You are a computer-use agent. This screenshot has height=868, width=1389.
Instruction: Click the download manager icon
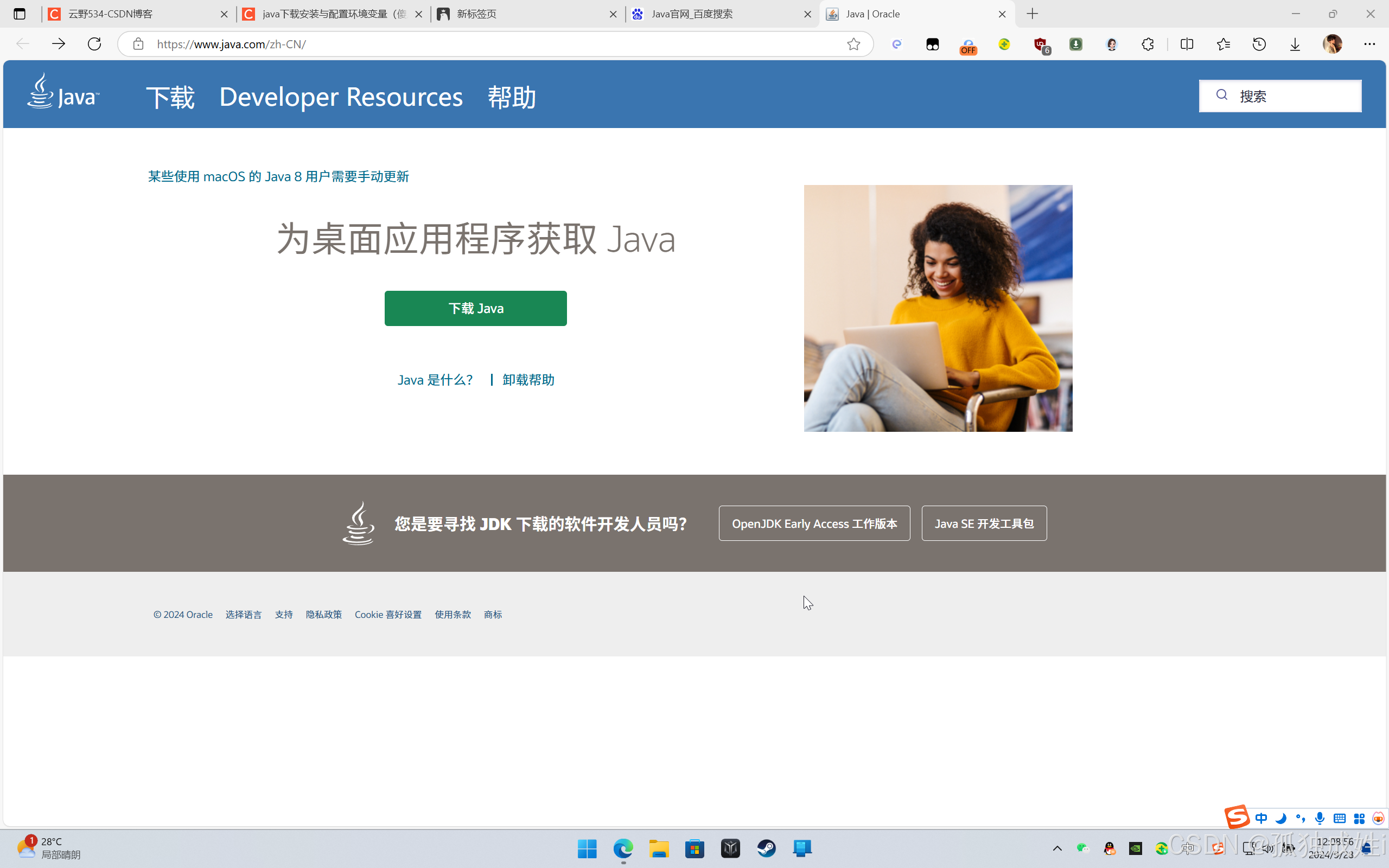pyautogui.click(x=1295, y=44)
